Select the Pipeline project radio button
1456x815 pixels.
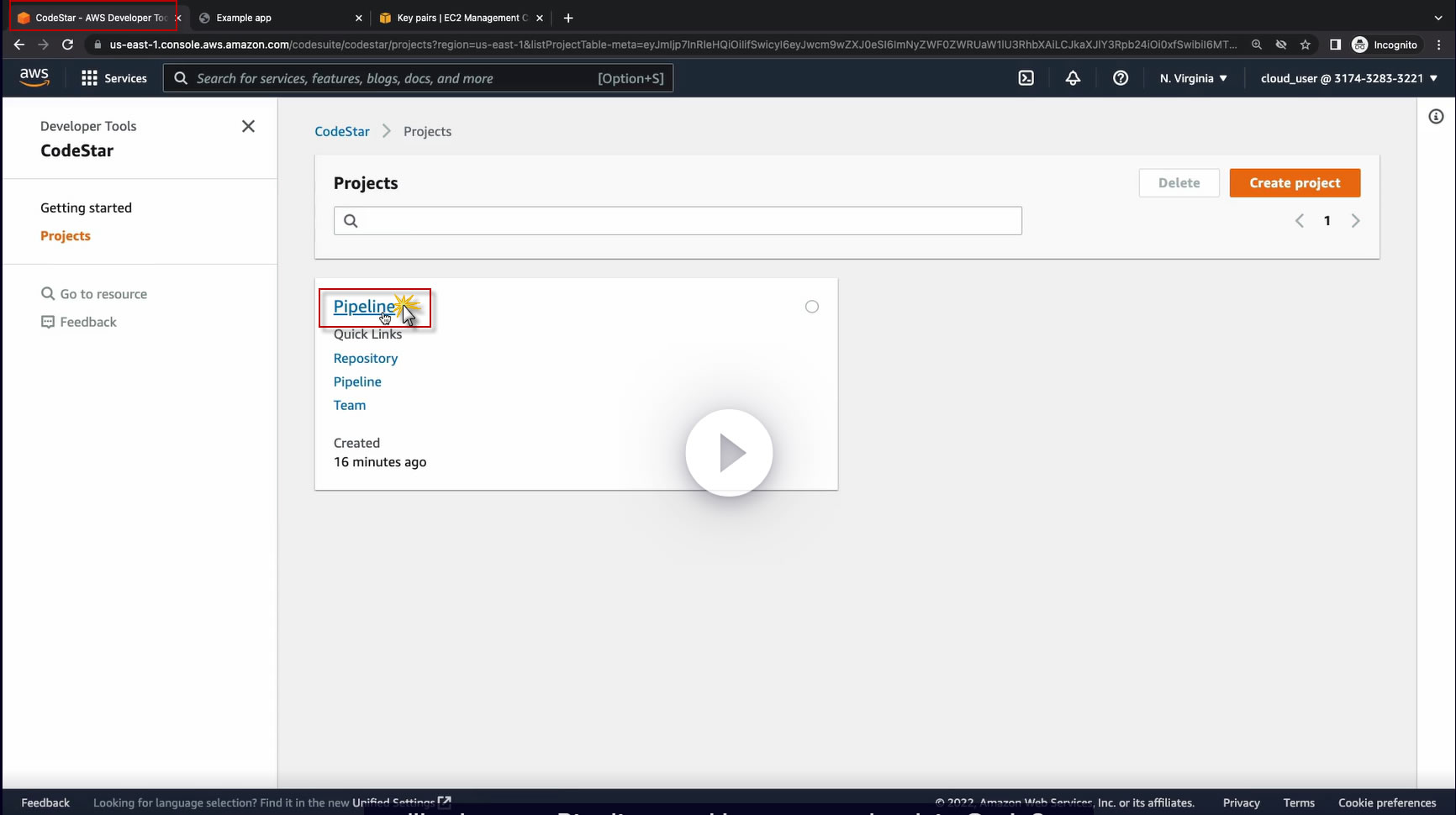(812, 307)
